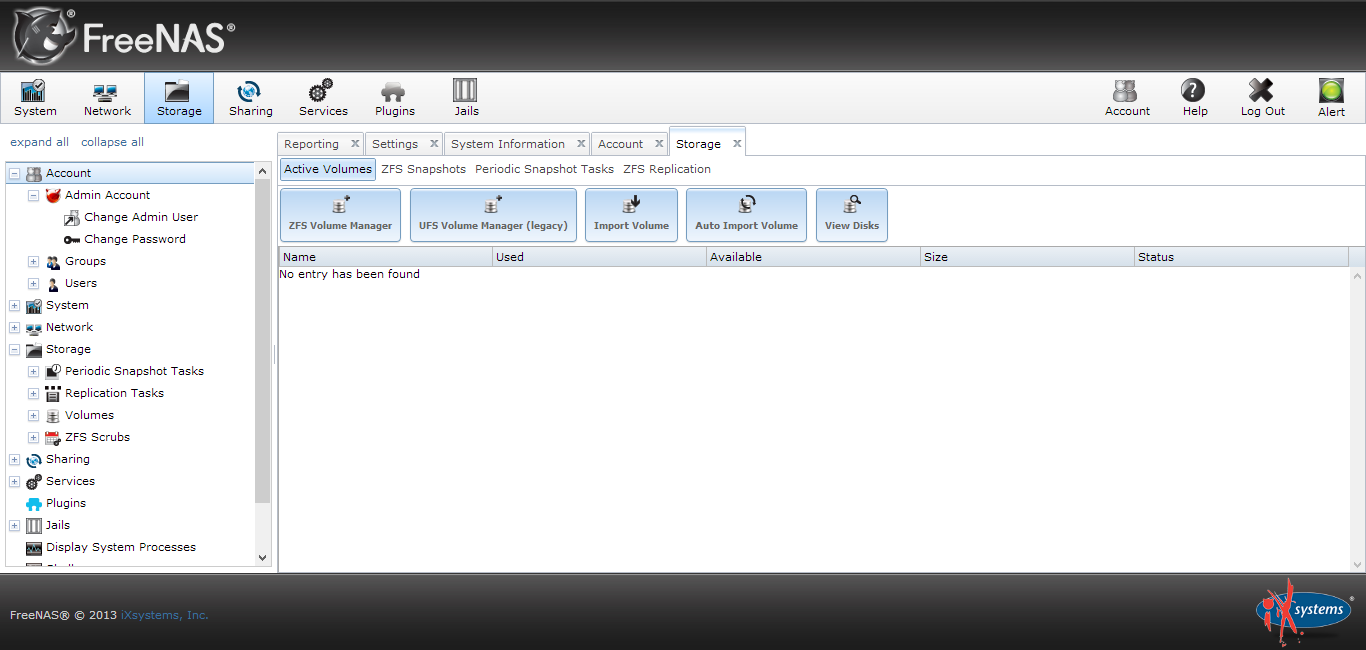Open the Jails section icon

(x=465, y=97)
